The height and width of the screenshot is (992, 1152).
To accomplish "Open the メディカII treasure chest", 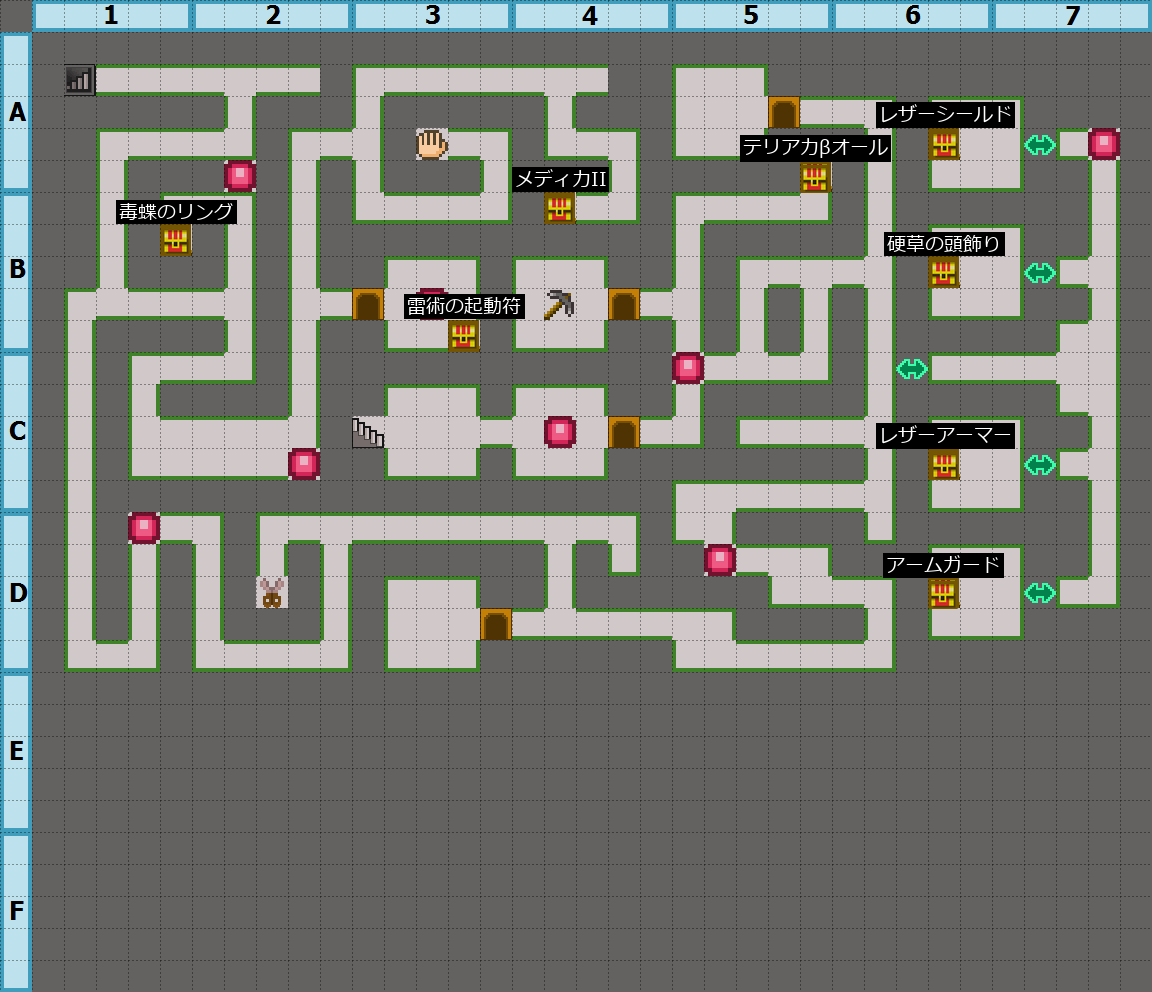I will [x=559, y=208].
